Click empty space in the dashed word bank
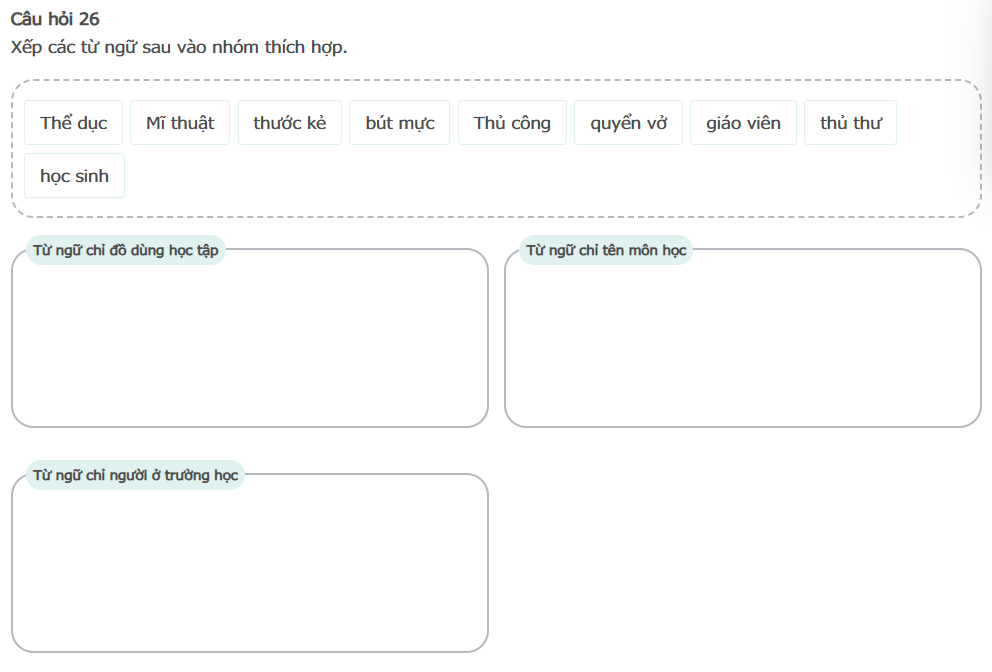This screenshot has height=672, width=992. tap(550, 180)
